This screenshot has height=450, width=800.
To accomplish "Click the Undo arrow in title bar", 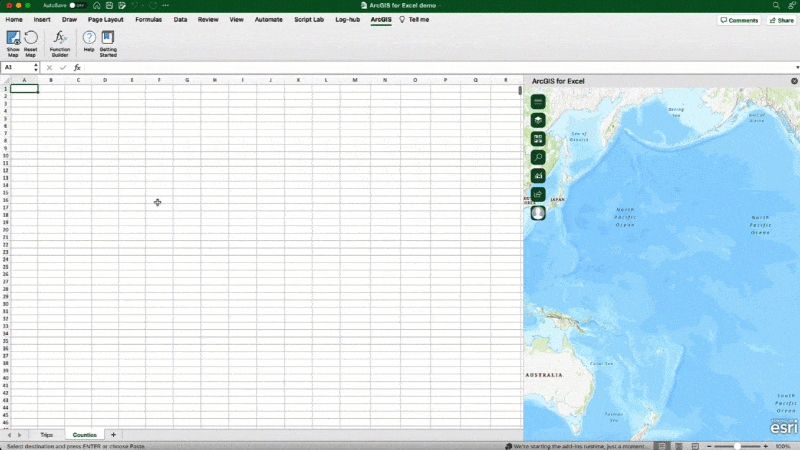I will coord(135,5).
